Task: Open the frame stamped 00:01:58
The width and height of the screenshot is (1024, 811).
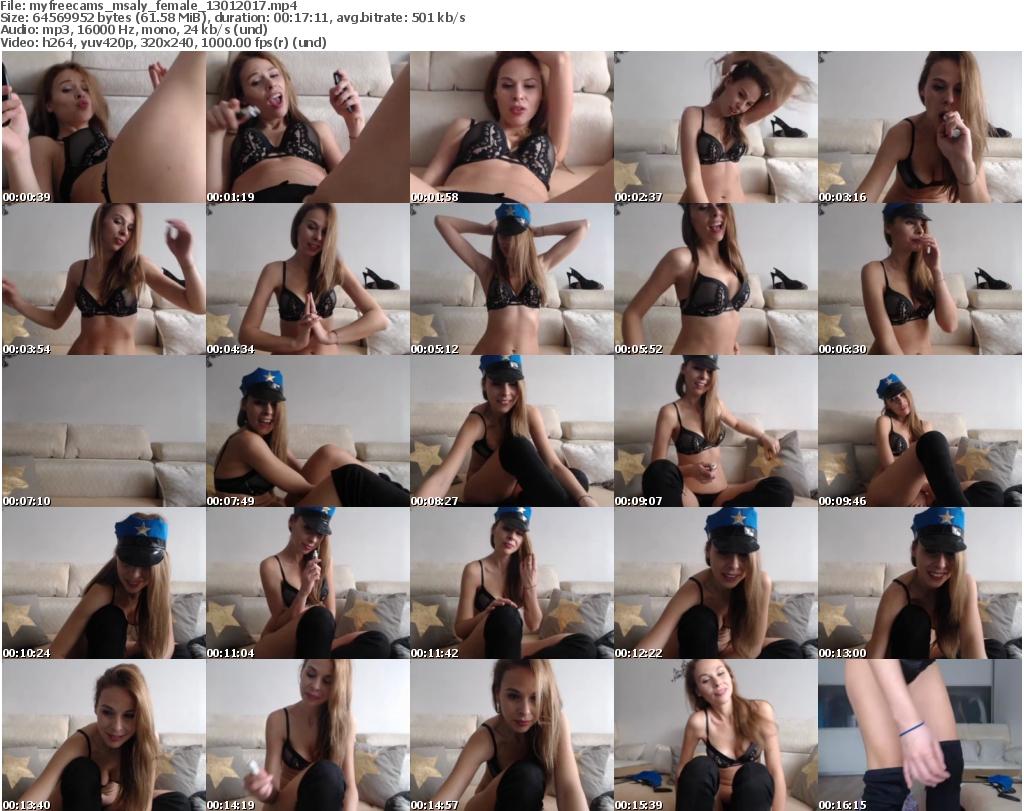Action: [x=511, y=127]
